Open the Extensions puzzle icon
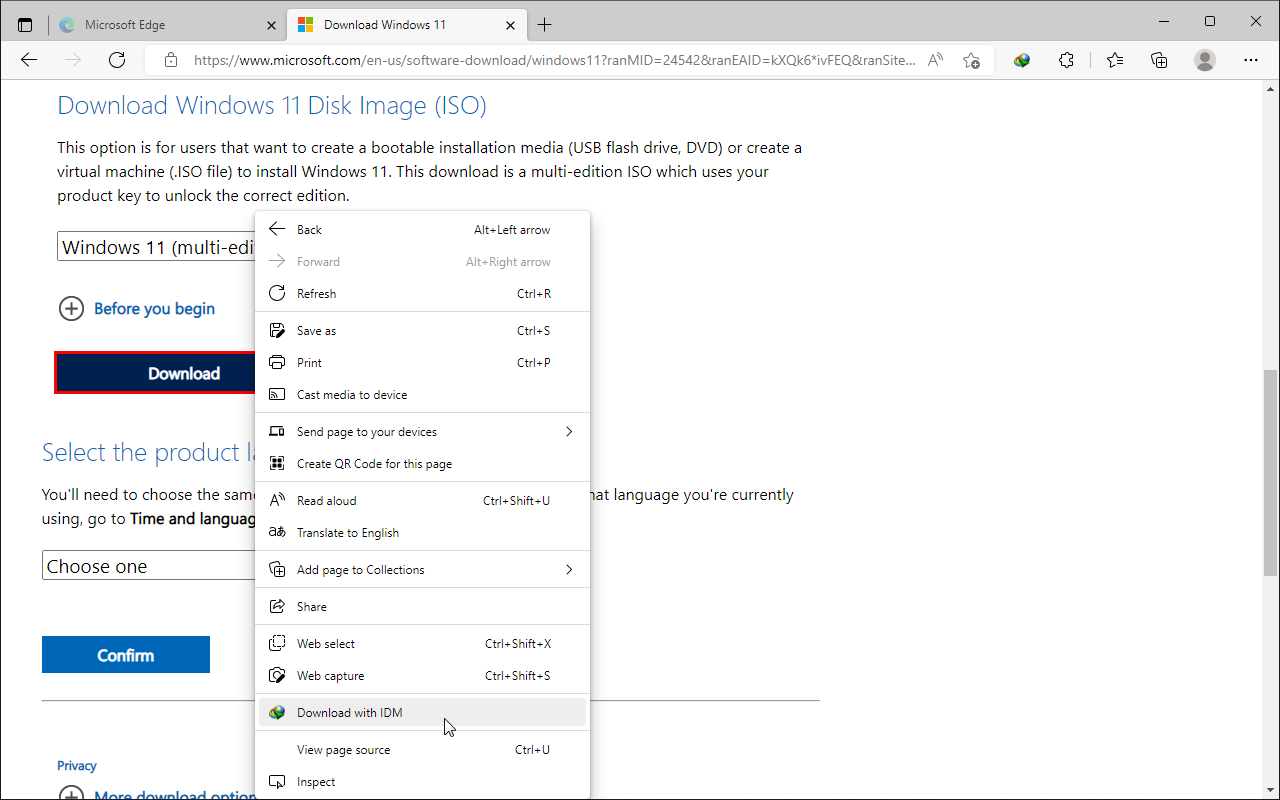 pyautogui.click(x=1066, y=60)
